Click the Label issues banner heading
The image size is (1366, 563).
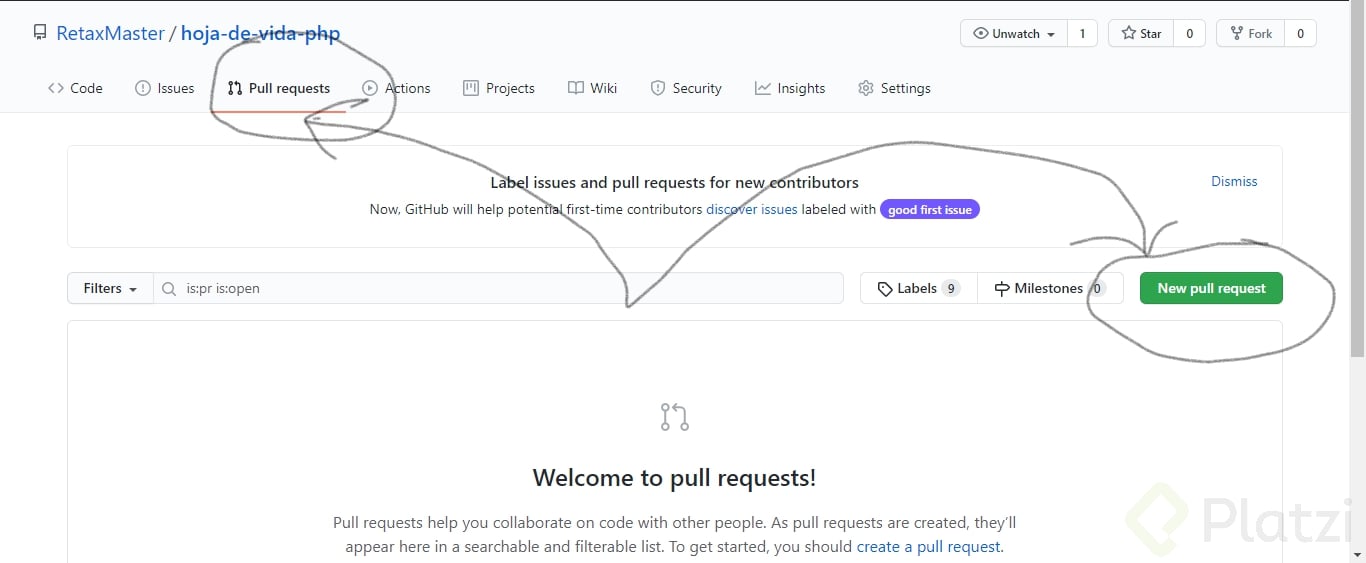coord(674,183)
